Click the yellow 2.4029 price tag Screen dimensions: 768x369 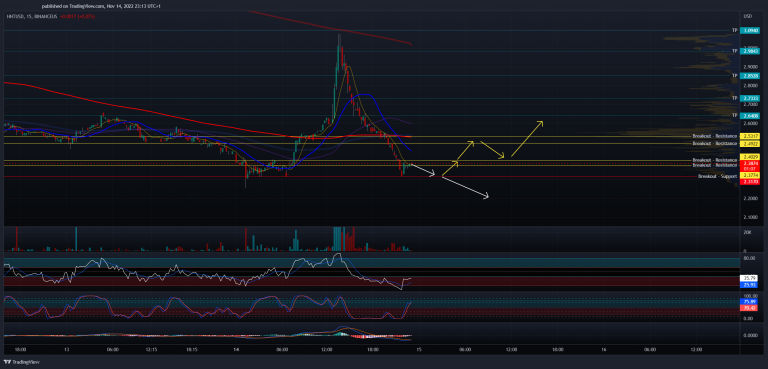(749, 157)
